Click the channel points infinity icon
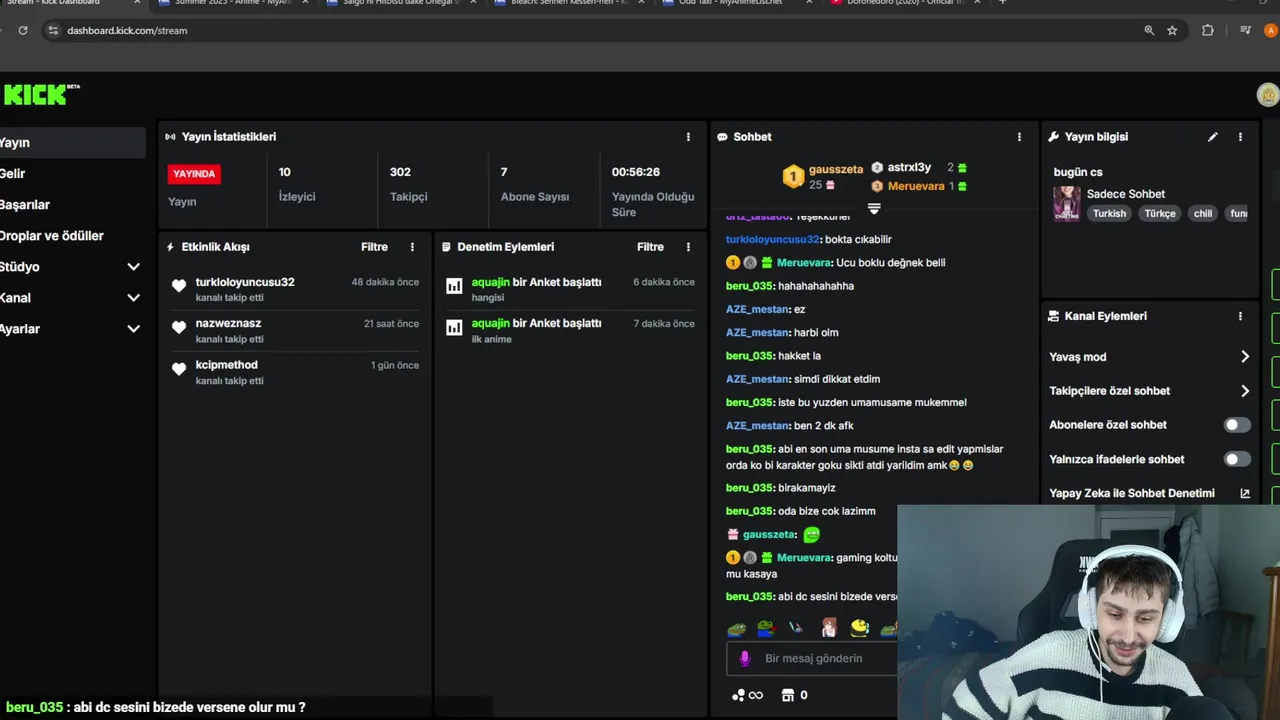The height and width of the screenshot is (720, 1280). [x=748, y=695]
